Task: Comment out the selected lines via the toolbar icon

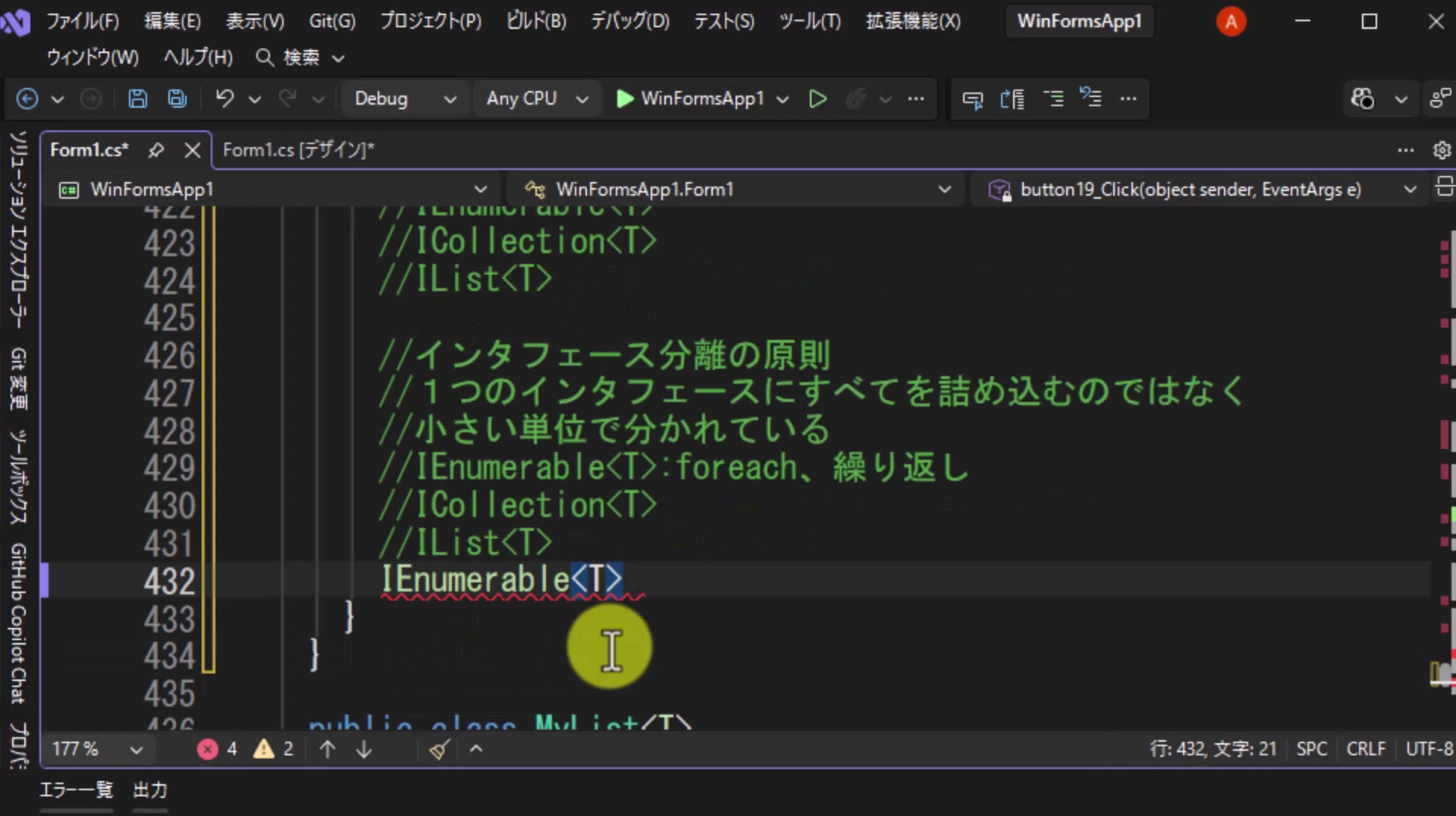Action: [1054, 99]
